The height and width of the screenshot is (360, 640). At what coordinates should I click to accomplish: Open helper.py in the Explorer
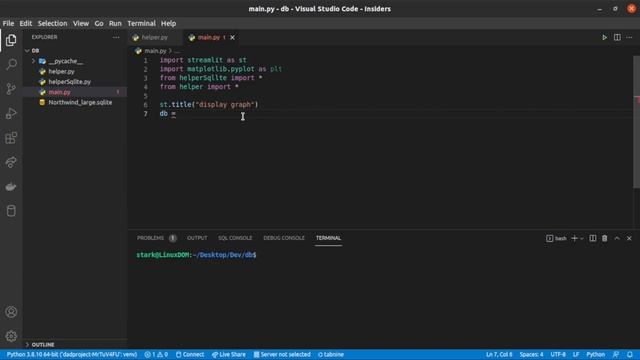tap(75, 71)
